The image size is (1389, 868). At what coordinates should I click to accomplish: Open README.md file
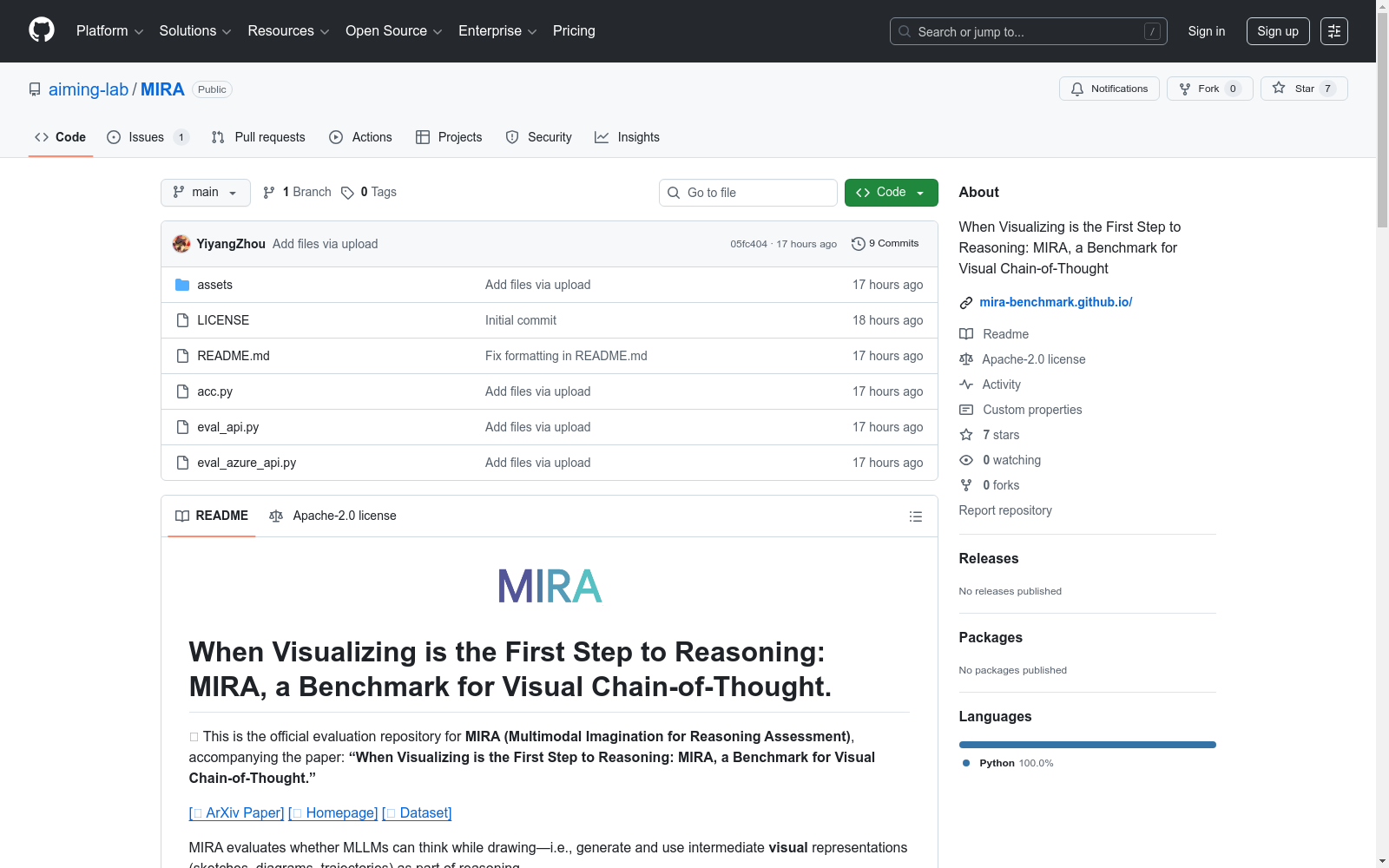[x=234, y=356]
